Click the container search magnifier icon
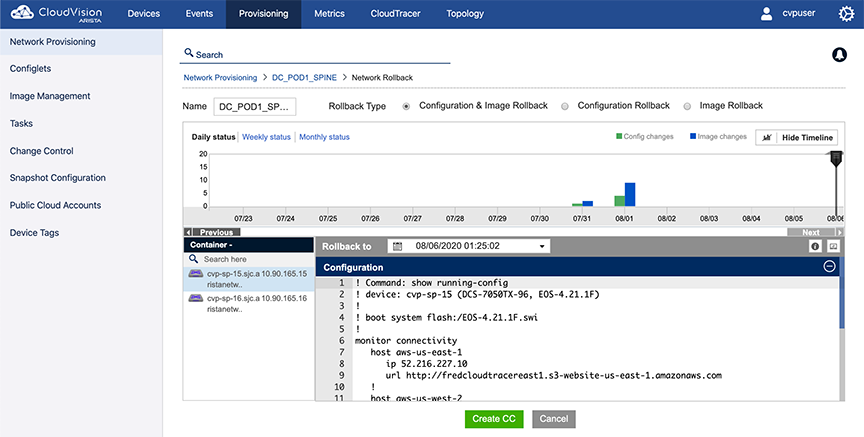This screenshot has width=864, height=437. click(x=193, y=258)
